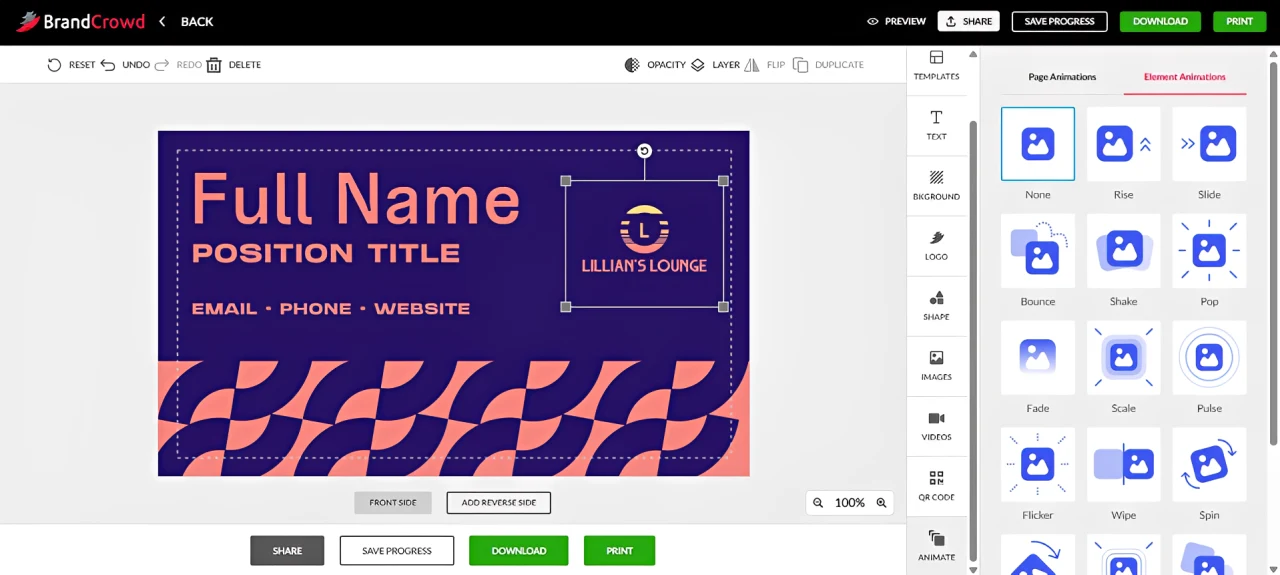Select the Slide animation
The width and height of the screenshot is (1280, 575).
(x=1209, y=144)
